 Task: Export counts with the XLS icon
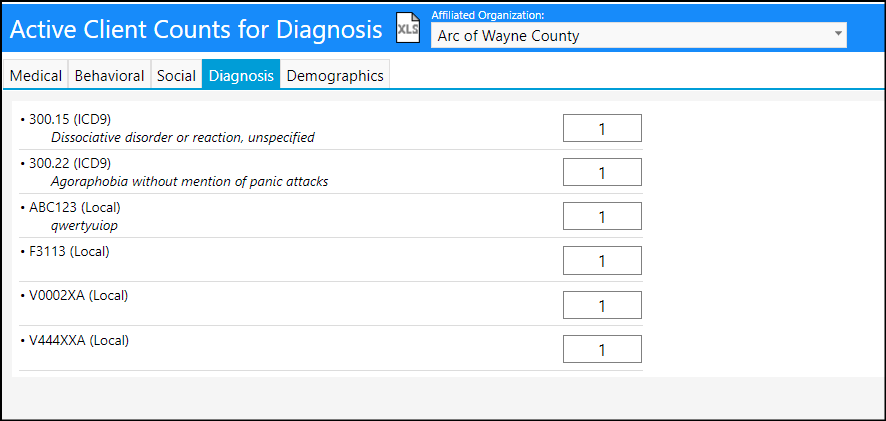point(407,28)
